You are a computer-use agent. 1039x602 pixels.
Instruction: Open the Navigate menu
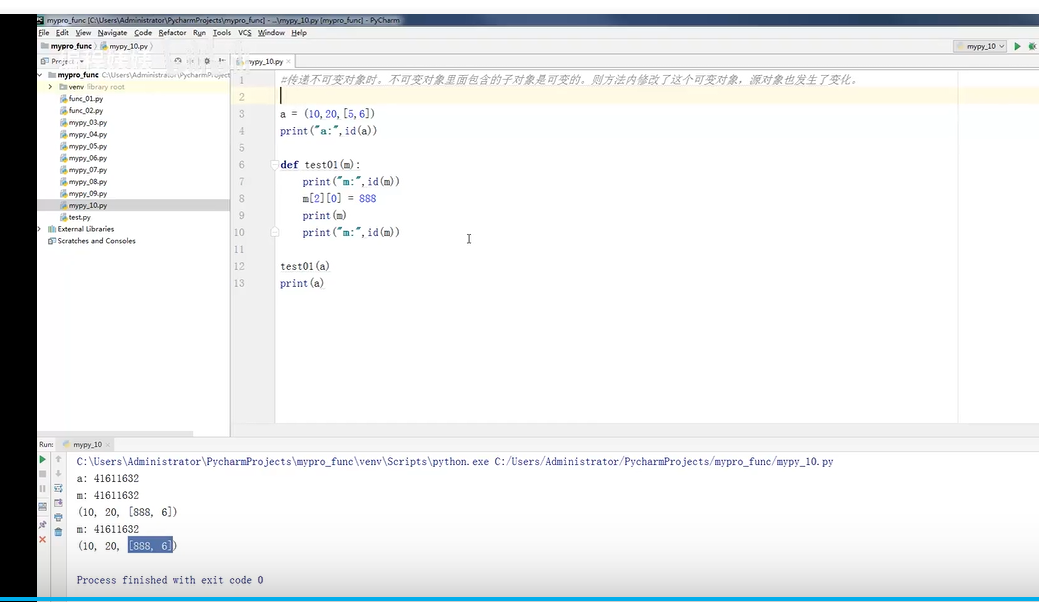pos(113,32)
